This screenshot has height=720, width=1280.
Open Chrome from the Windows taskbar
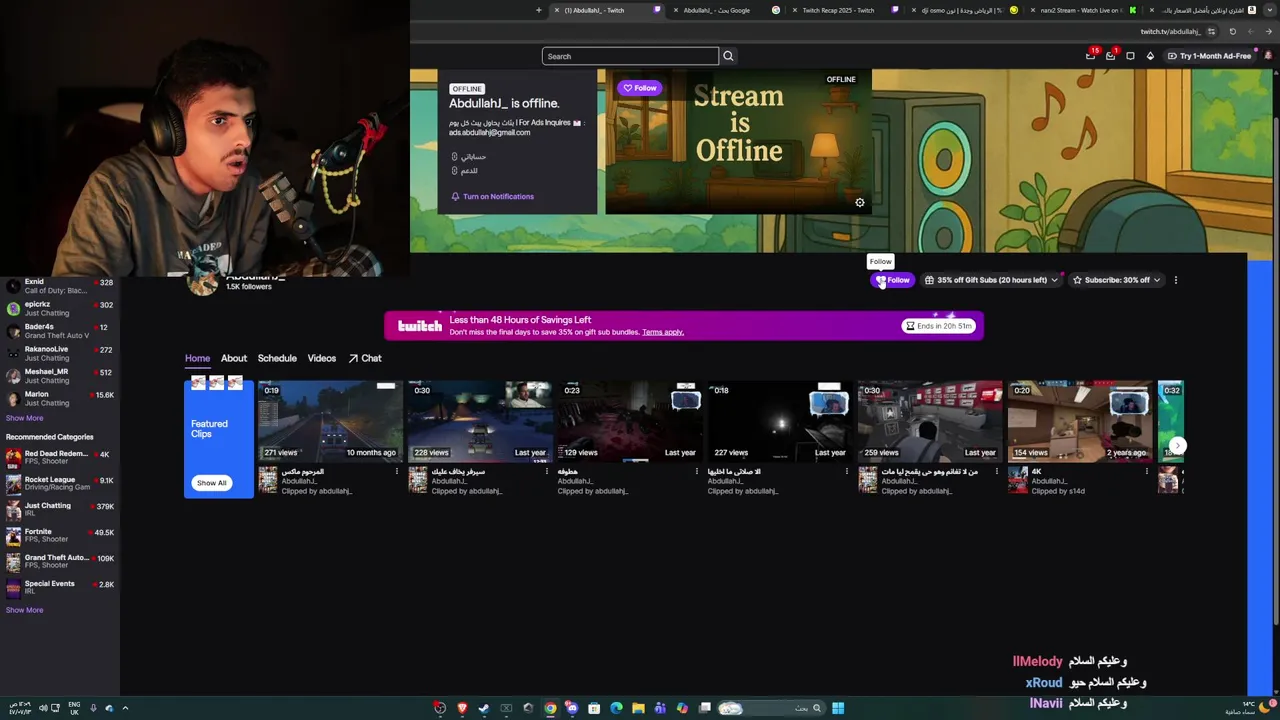[550, 708]
